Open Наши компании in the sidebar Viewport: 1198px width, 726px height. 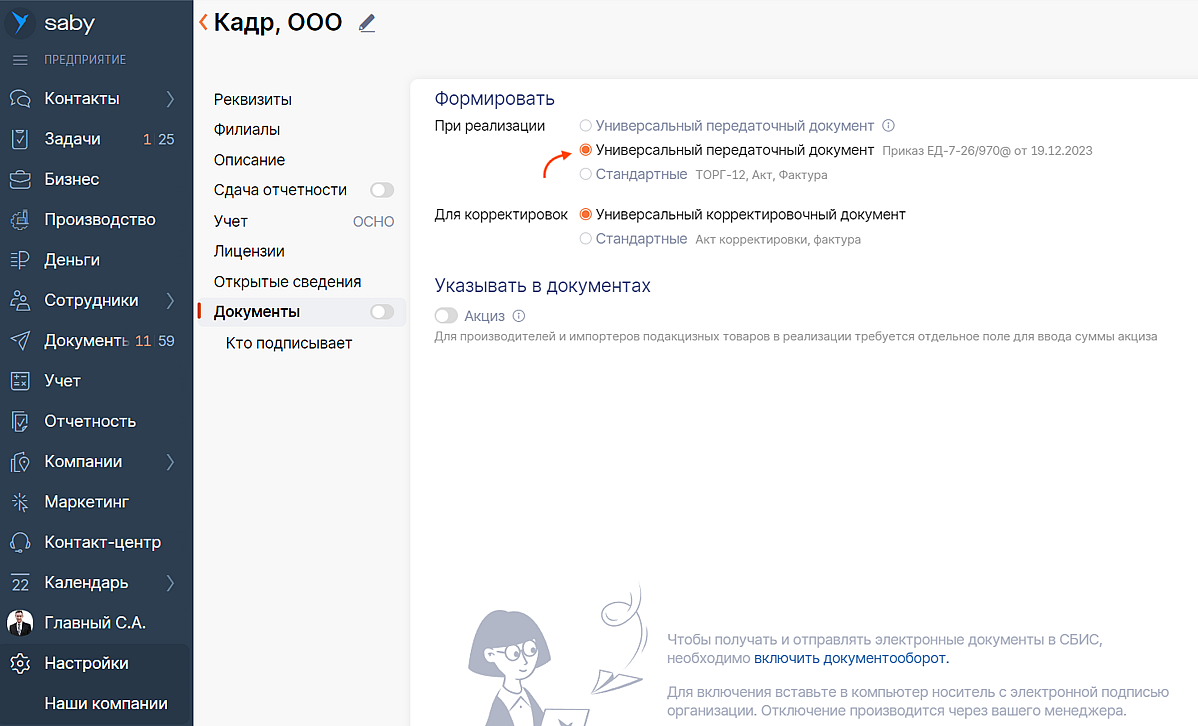coord(106,703)
